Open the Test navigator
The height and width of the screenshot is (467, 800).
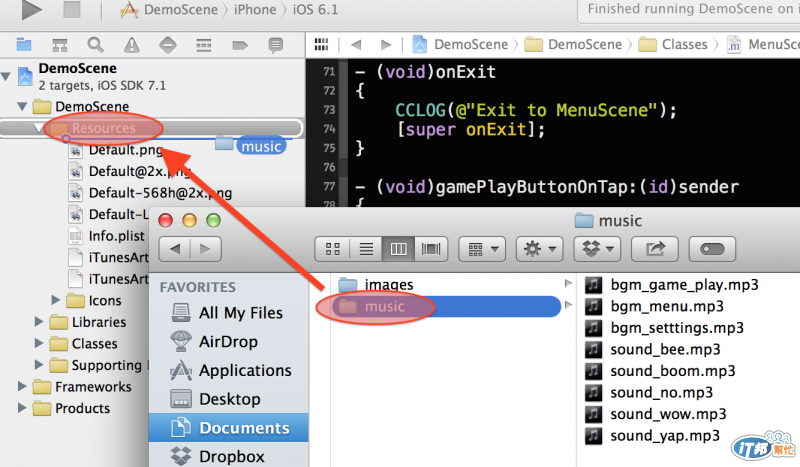point(168,45)
